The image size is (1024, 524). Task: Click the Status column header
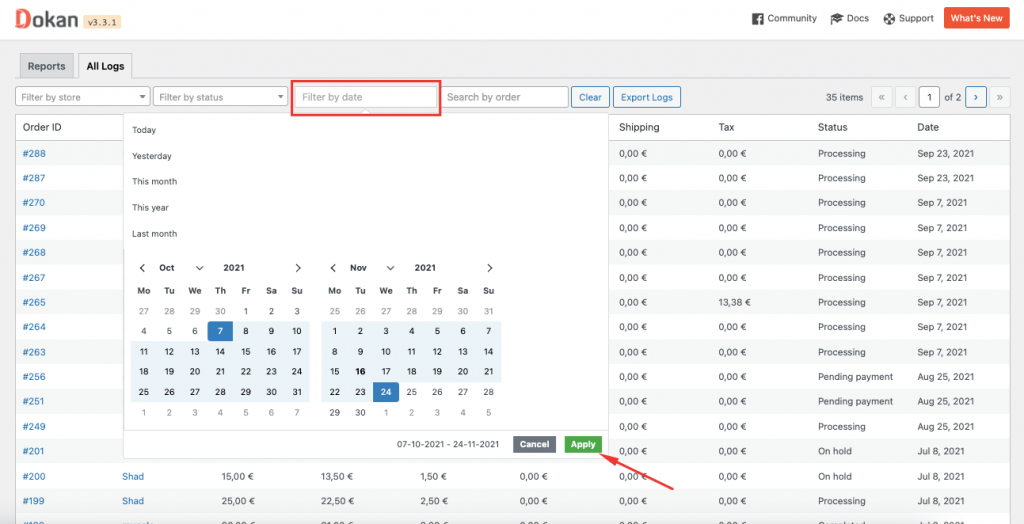coord(833,127)
